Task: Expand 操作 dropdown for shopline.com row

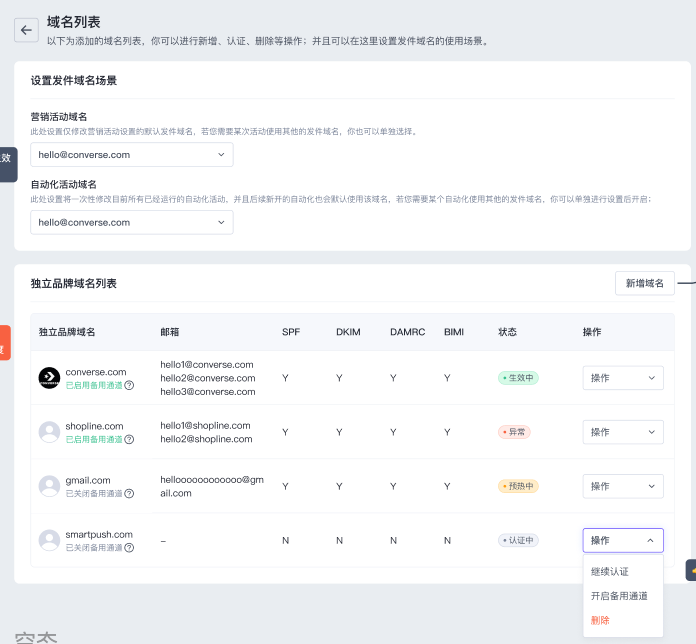Action: pos(622,432)
